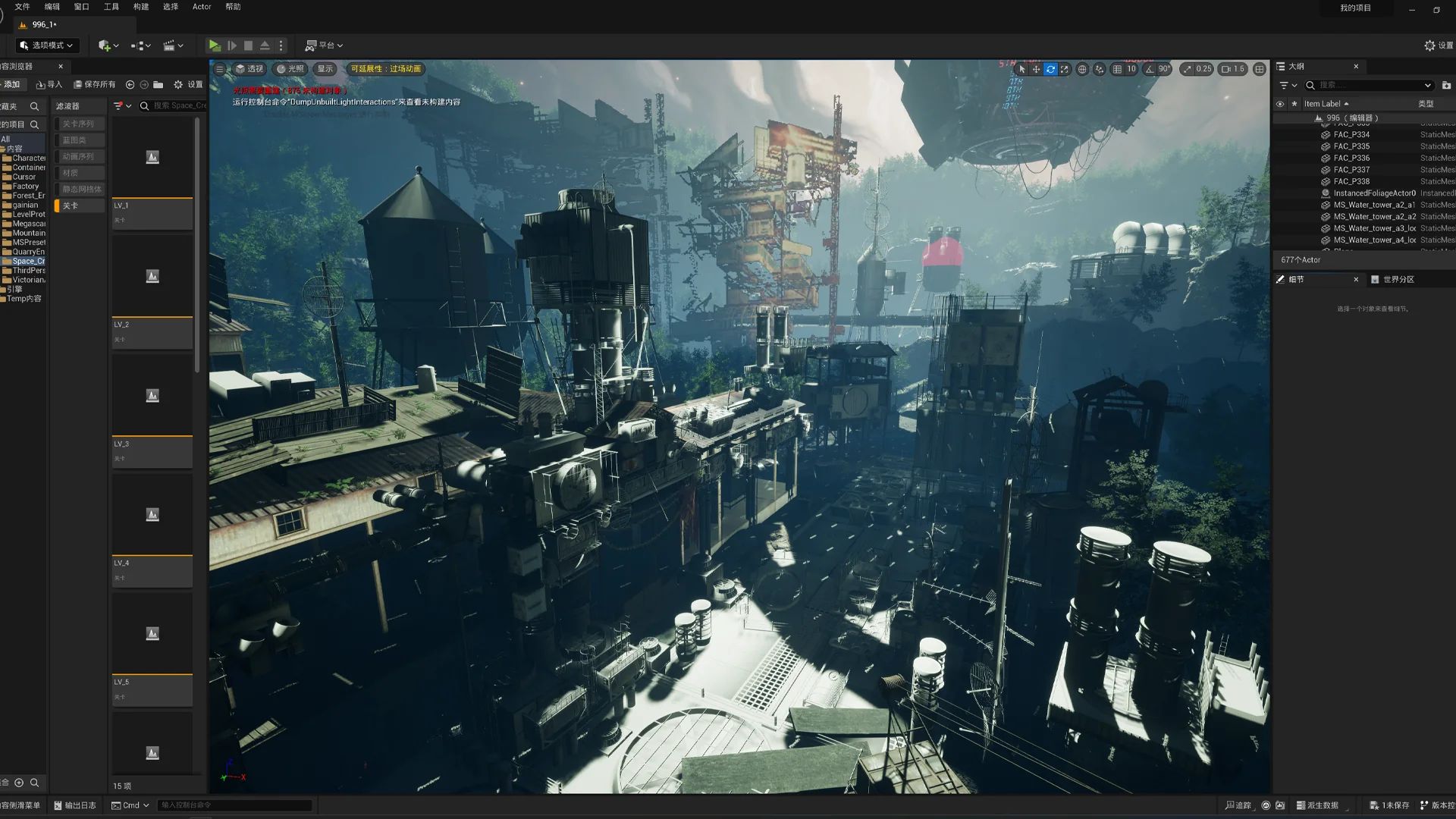The width and height of the screenshot is (1456, 819).
Task: Switch to the 世界分区 tab
Action: click(1392, 280)
